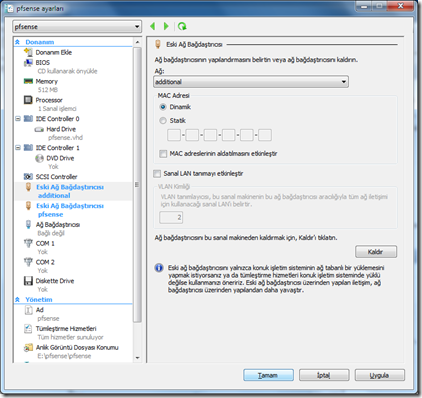Select the Statik MAC address option

click(x=163, y=121)
